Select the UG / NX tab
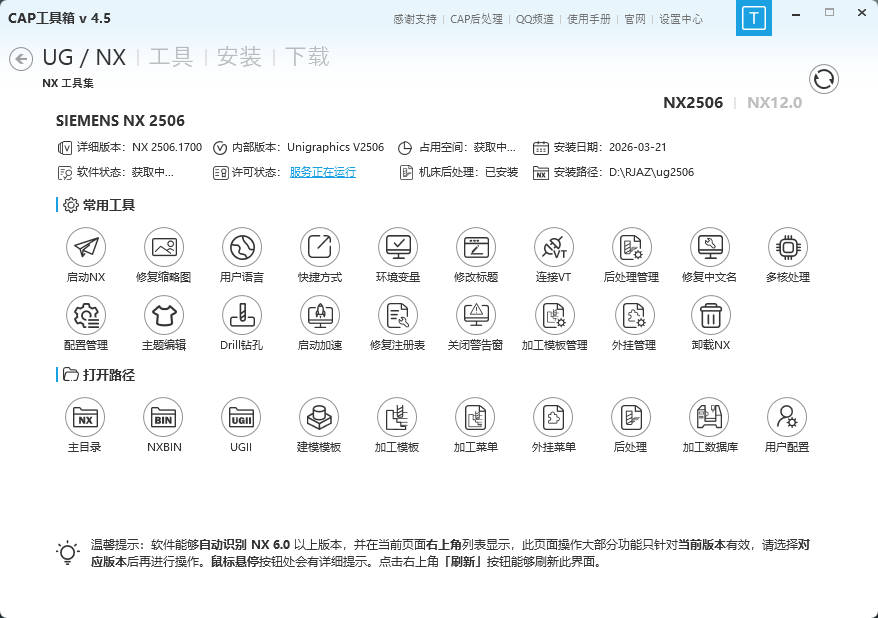This screenshot has height=618, width=878. point(84,57)
